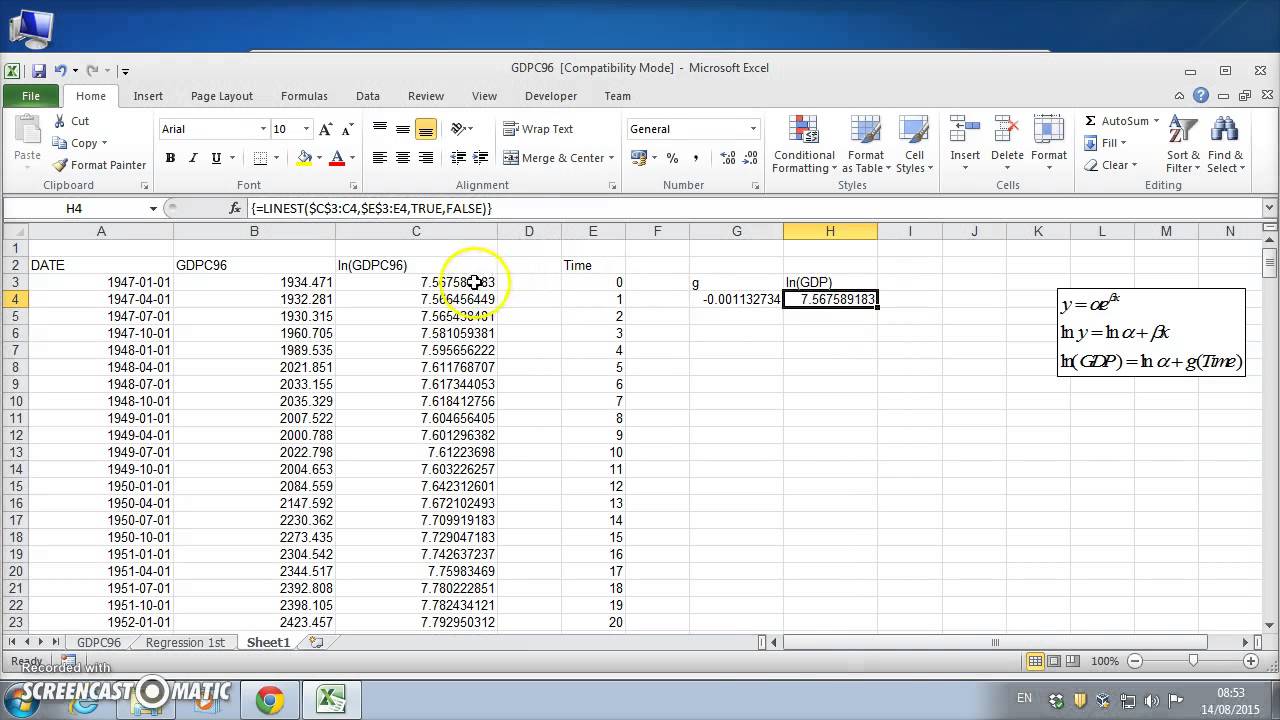1280x720 pixels.
Task: Expand the Name Box dropdown
Action: click(153, 208)
